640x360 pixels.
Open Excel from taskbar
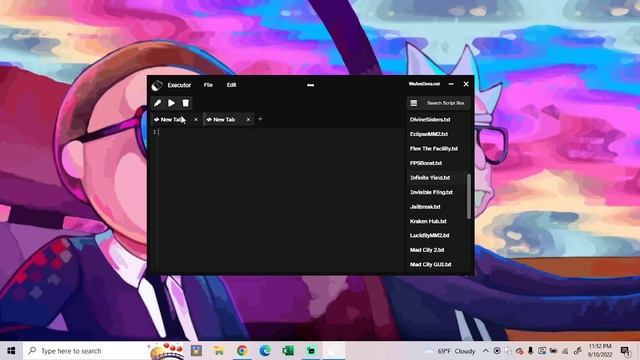click(x=288, y=351)
